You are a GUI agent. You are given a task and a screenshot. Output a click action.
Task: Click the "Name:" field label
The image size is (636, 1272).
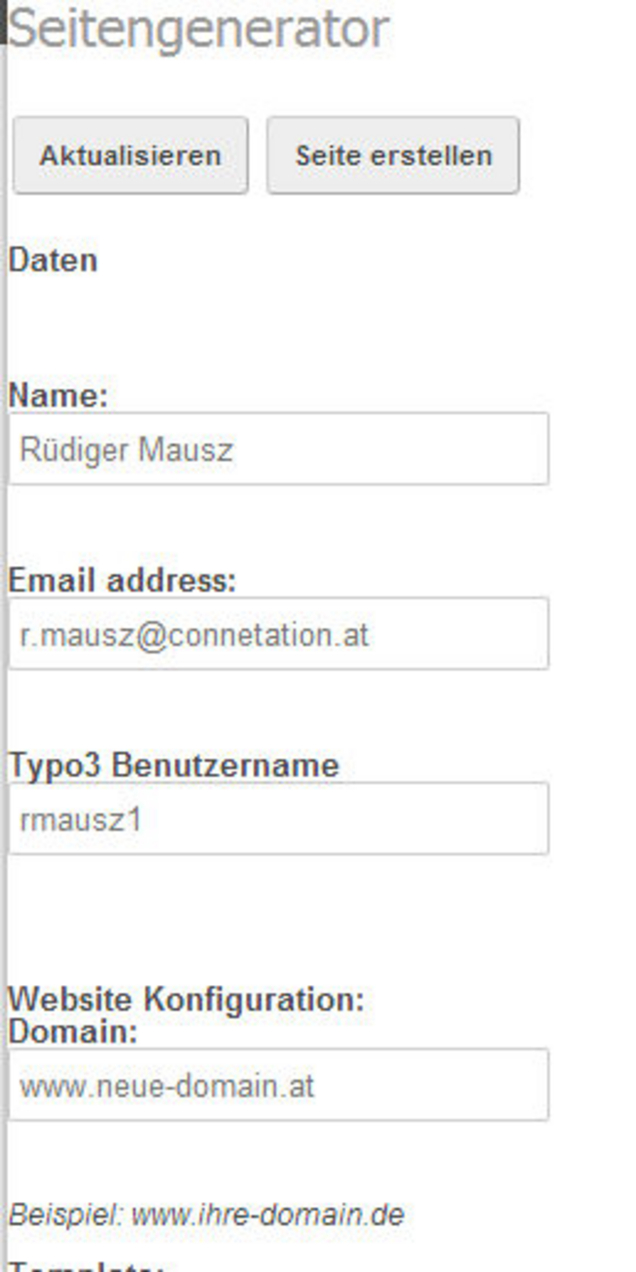pos(57,396)
